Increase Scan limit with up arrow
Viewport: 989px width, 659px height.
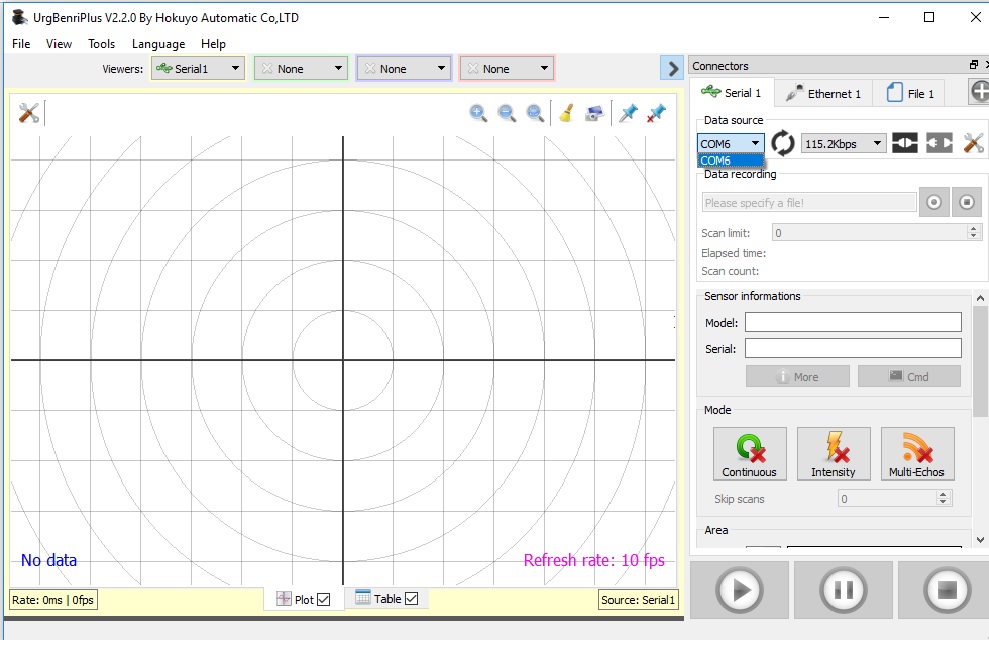point(973,229)
